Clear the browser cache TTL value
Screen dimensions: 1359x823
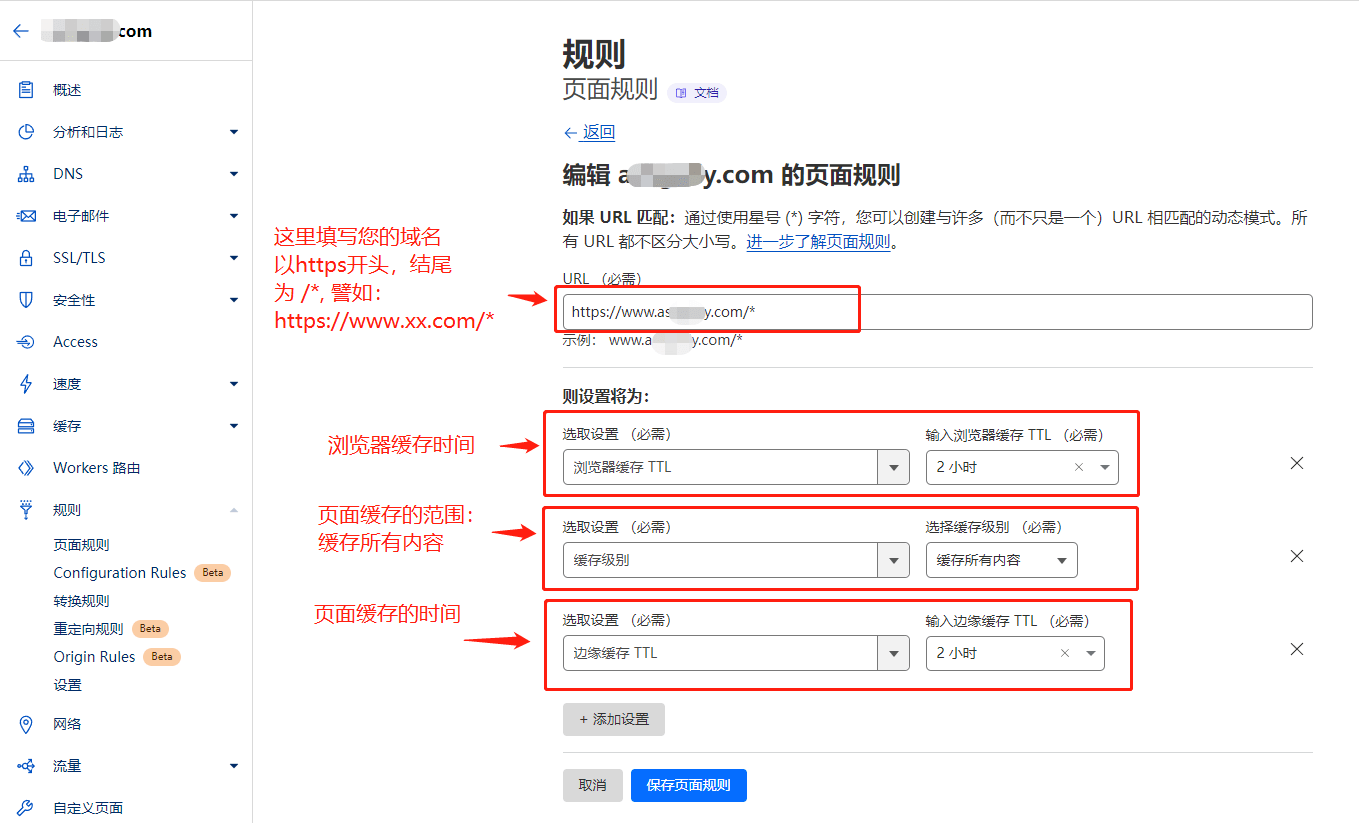click(x=1079, y=467)
